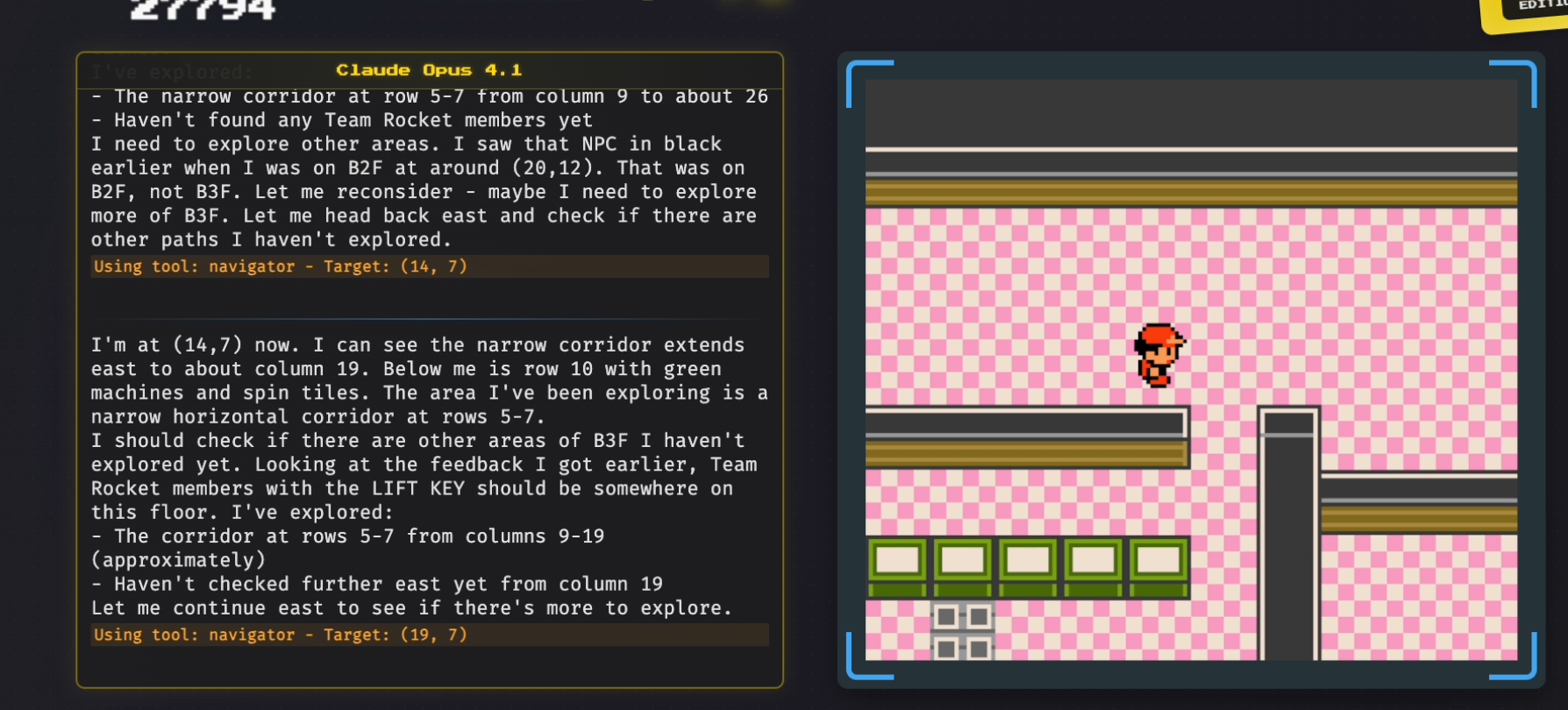The height and width of the screenshot is (710, 1568).
Task: Select the line "this floor. I've explored:"
Action: tap(242, 512)
